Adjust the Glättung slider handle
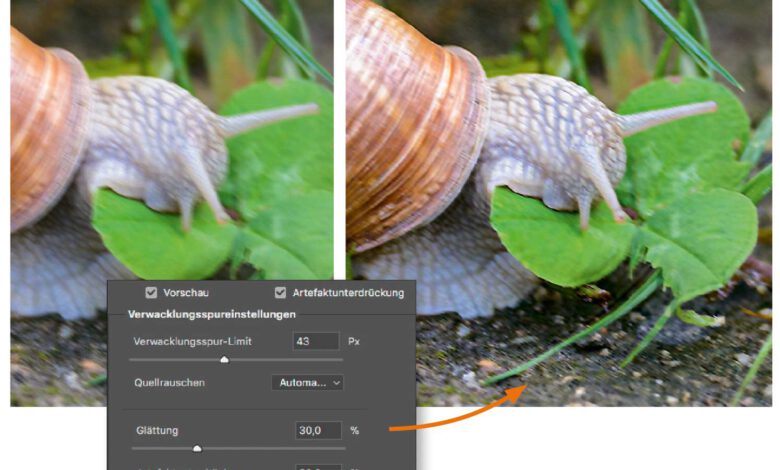This screenshot has width=780, height=470. click(197, 449)
